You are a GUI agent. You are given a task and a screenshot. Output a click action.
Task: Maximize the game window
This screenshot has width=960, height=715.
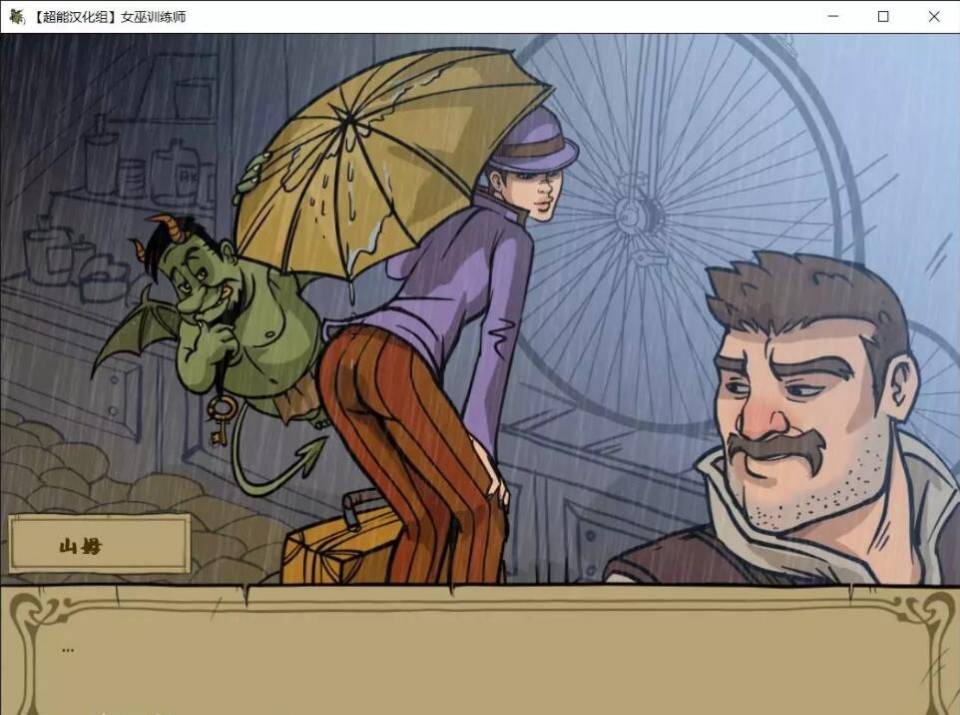(x=883, y=16)
